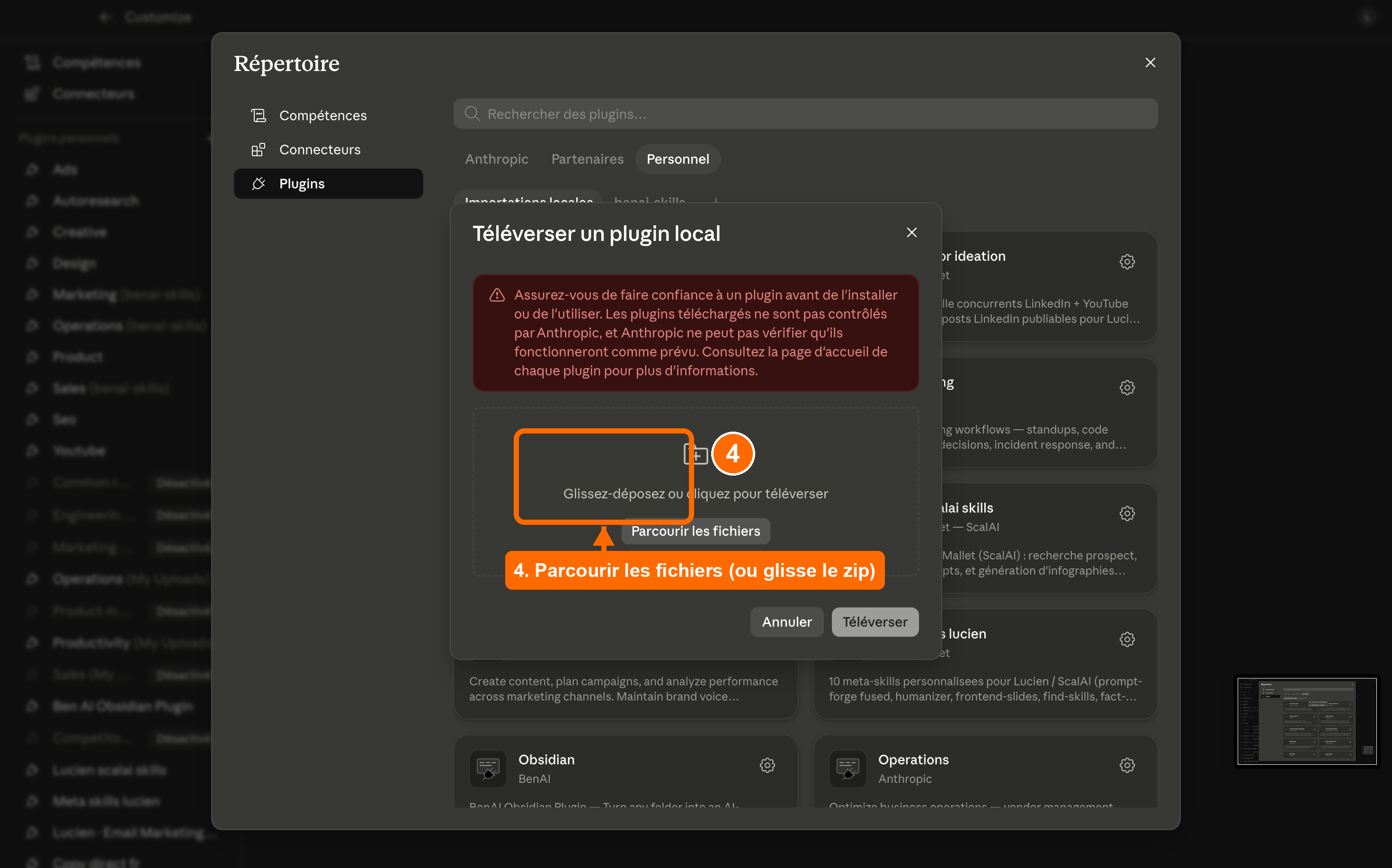This screenshot has width=1392, height=868.
Task: Open the Obsidian plugin title
Action: (546, 760)
